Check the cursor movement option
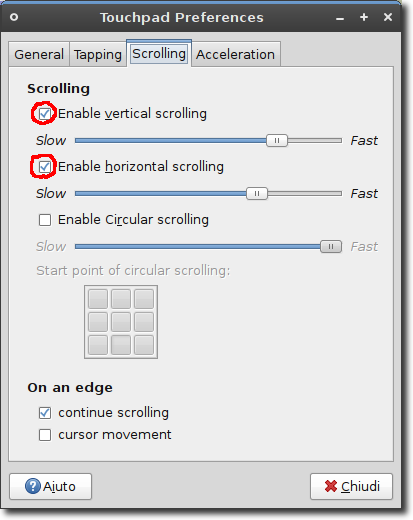This screenshot has width=413, height=520. point(45,435)
